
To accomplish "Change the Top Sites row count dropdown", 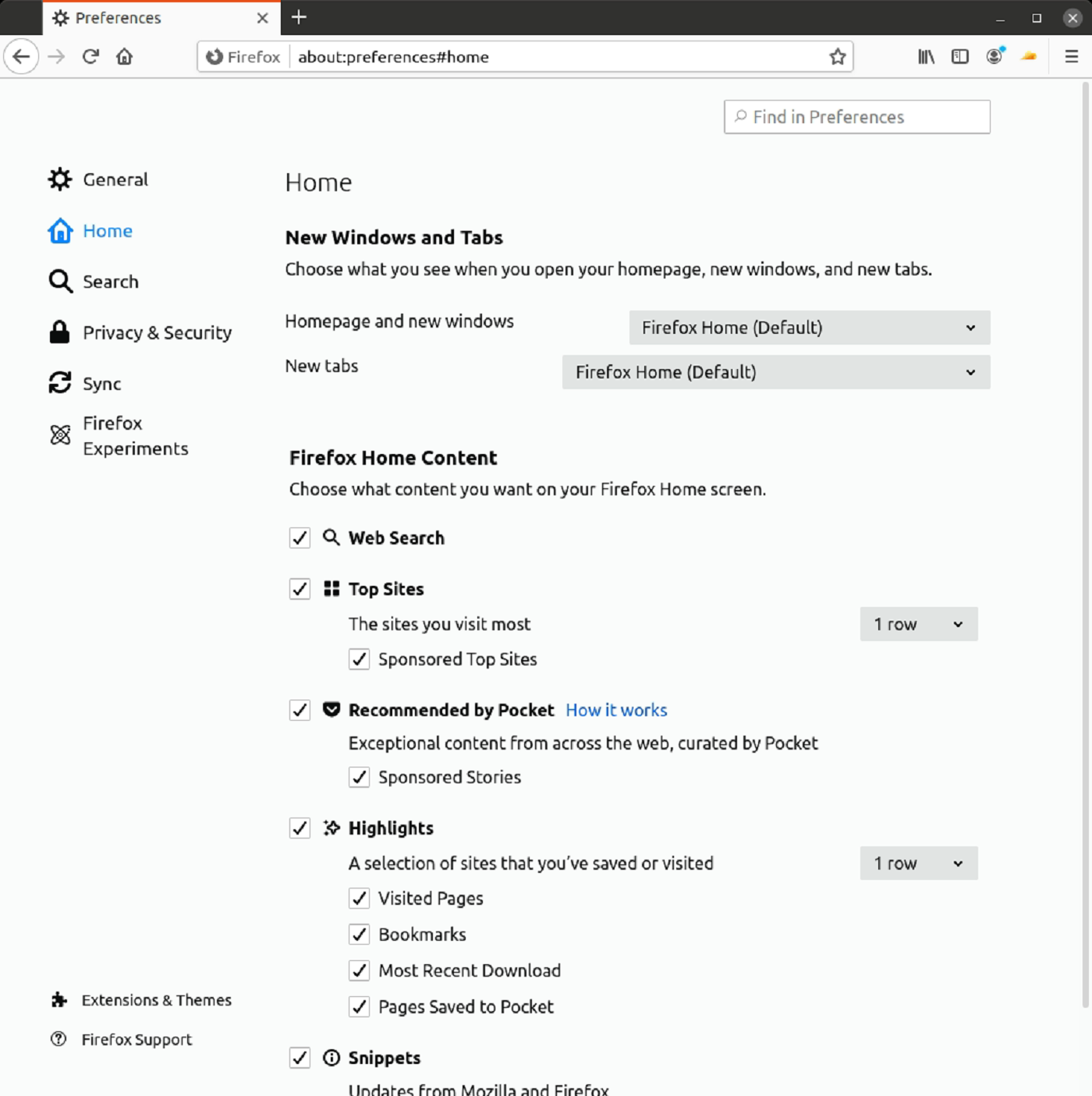I will 918,624.
